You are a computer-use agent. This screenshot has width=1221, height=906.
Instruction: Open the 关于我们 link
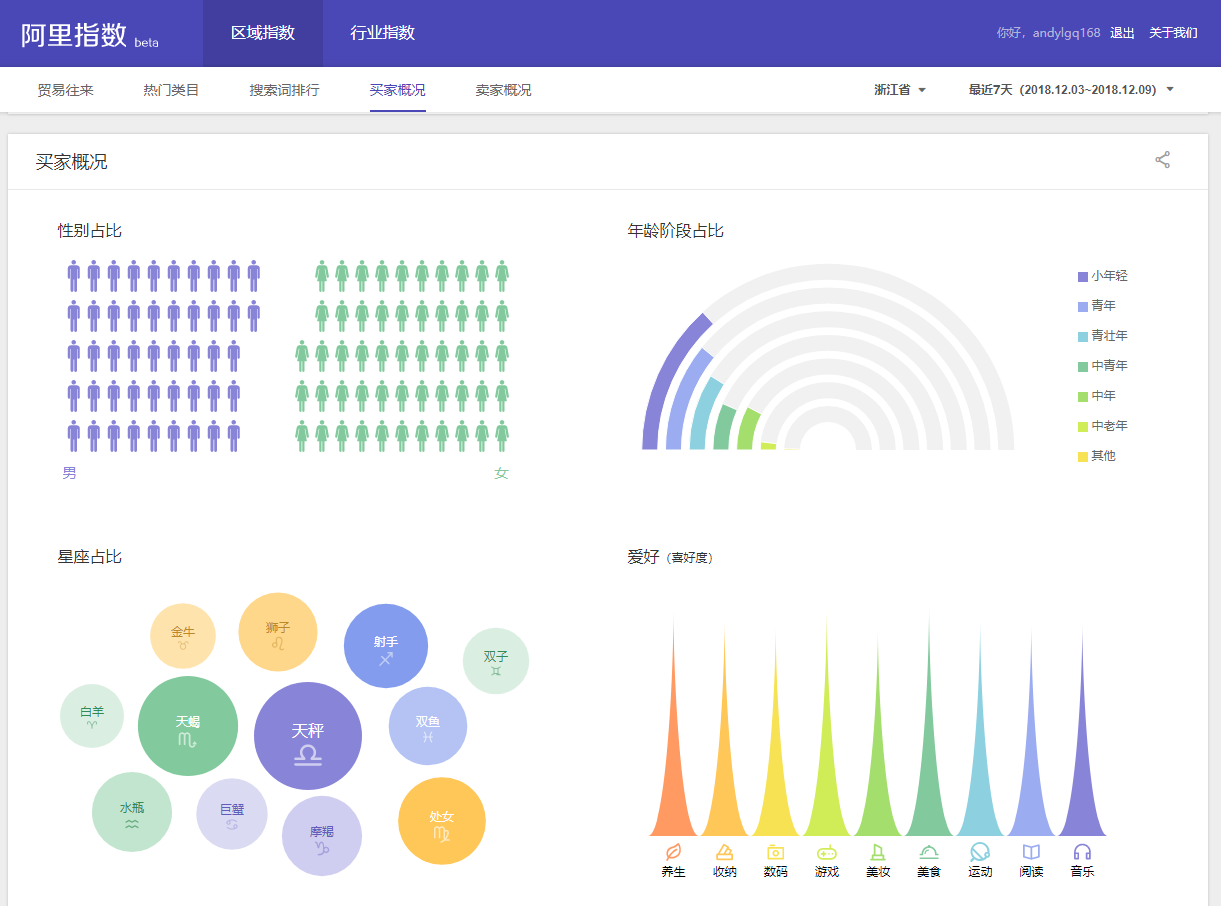[1172, 33]
